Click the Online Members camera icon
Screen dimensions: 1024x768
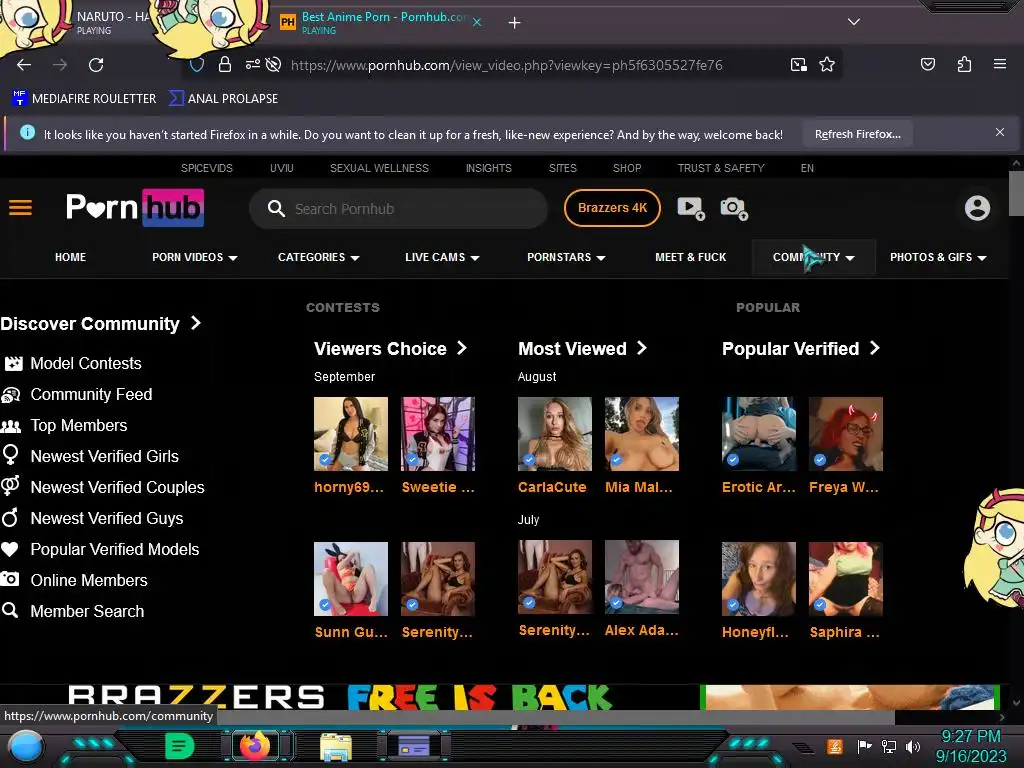(10, 579)
